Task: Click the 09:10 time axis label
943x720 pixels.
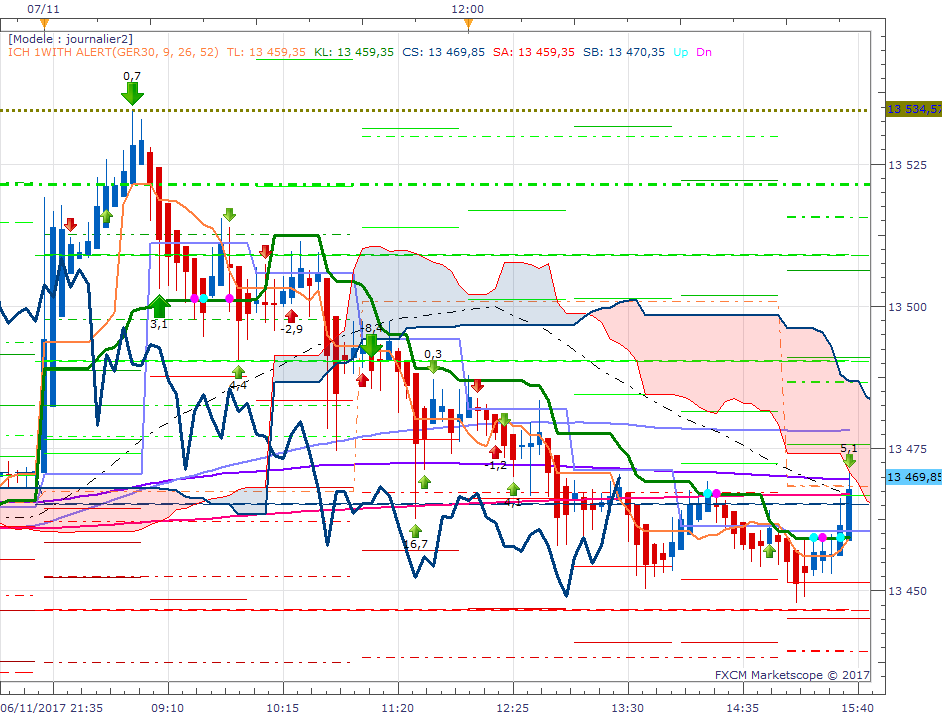Action: [x=168, y=708]
